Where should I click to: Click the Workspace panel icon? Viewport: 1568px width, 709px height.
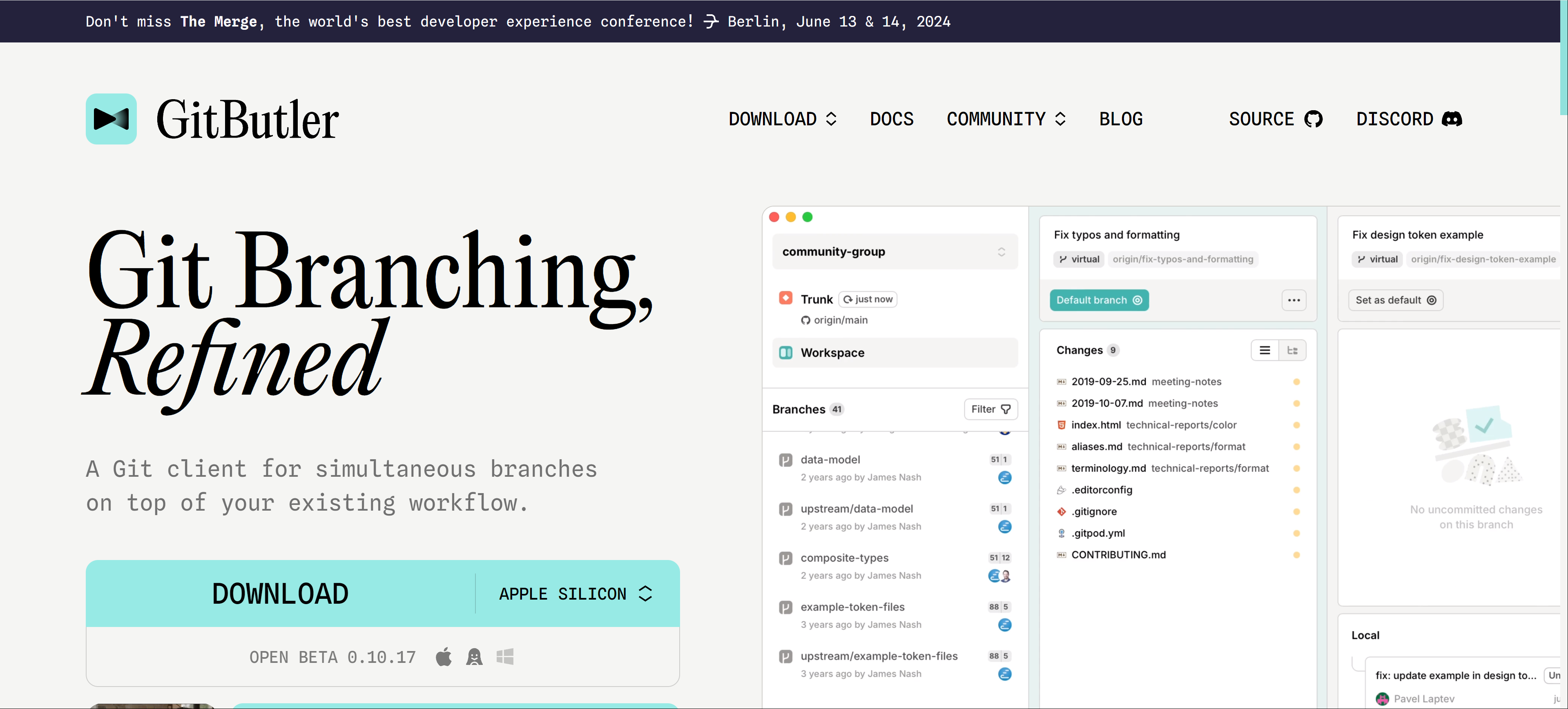pos(786,353)
